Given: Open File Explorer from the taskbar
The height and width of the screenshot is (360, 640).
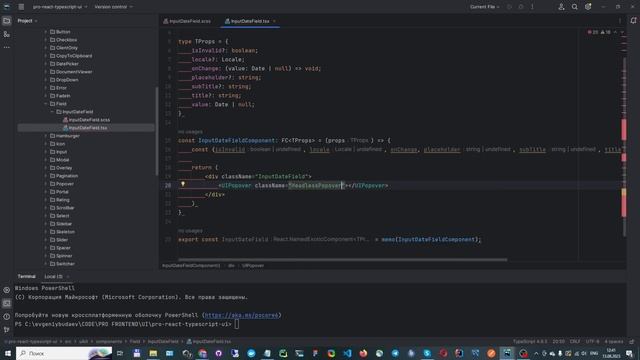Looking at the screenshot, I should pyautogui.click(x=153, y=353).
